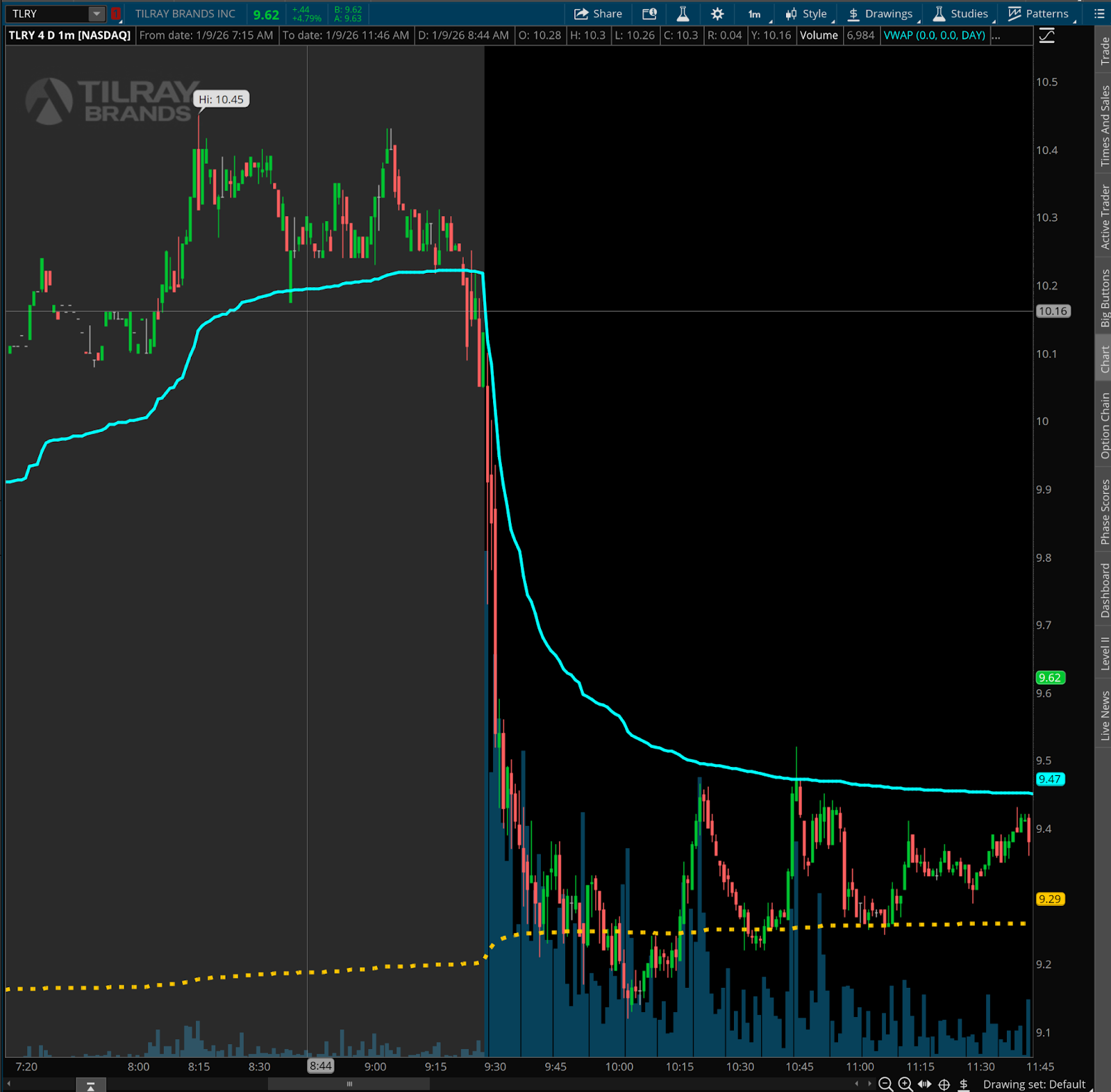This screenshot has width=1111, height=1092.
Task: Open the hamburger list menu icon
Action: 1099,14
